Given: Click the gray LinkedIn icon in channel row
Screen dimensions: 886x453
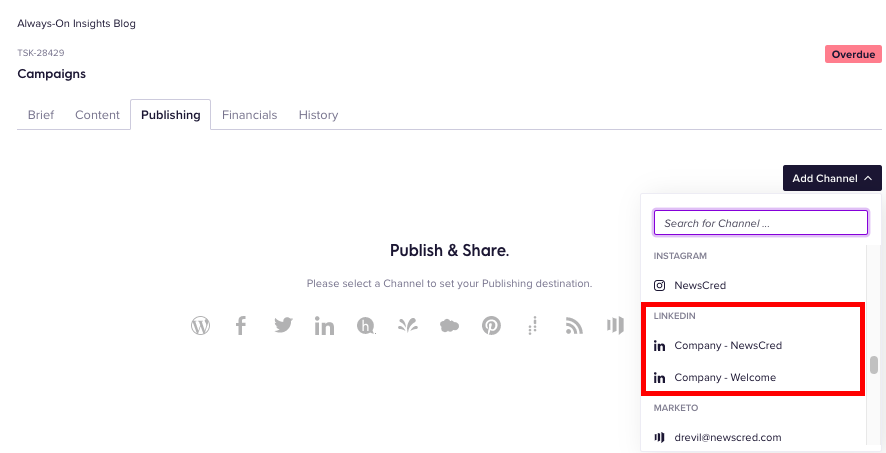Looking at the screenshot, I should [x=324, y=326].
